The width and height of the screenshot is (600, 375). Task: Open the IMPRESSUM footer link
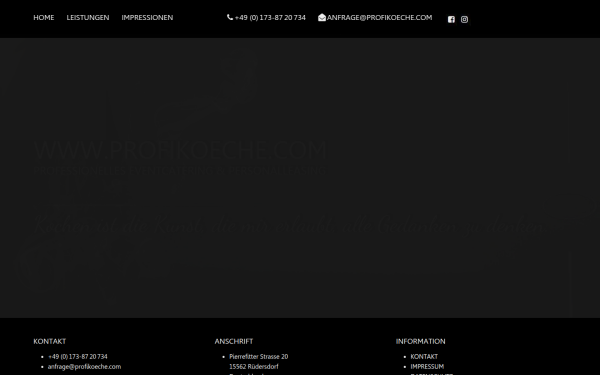click(427, 367)
